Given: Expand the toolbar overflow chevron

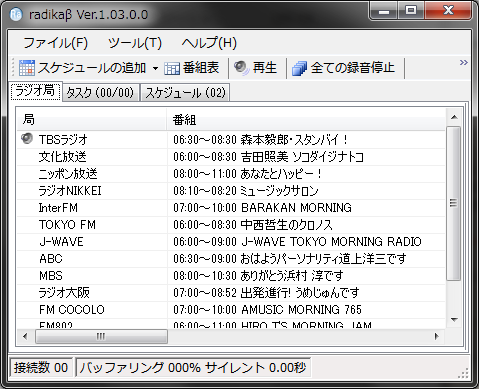Looking at the screenshot, I should tap(463, 62).
